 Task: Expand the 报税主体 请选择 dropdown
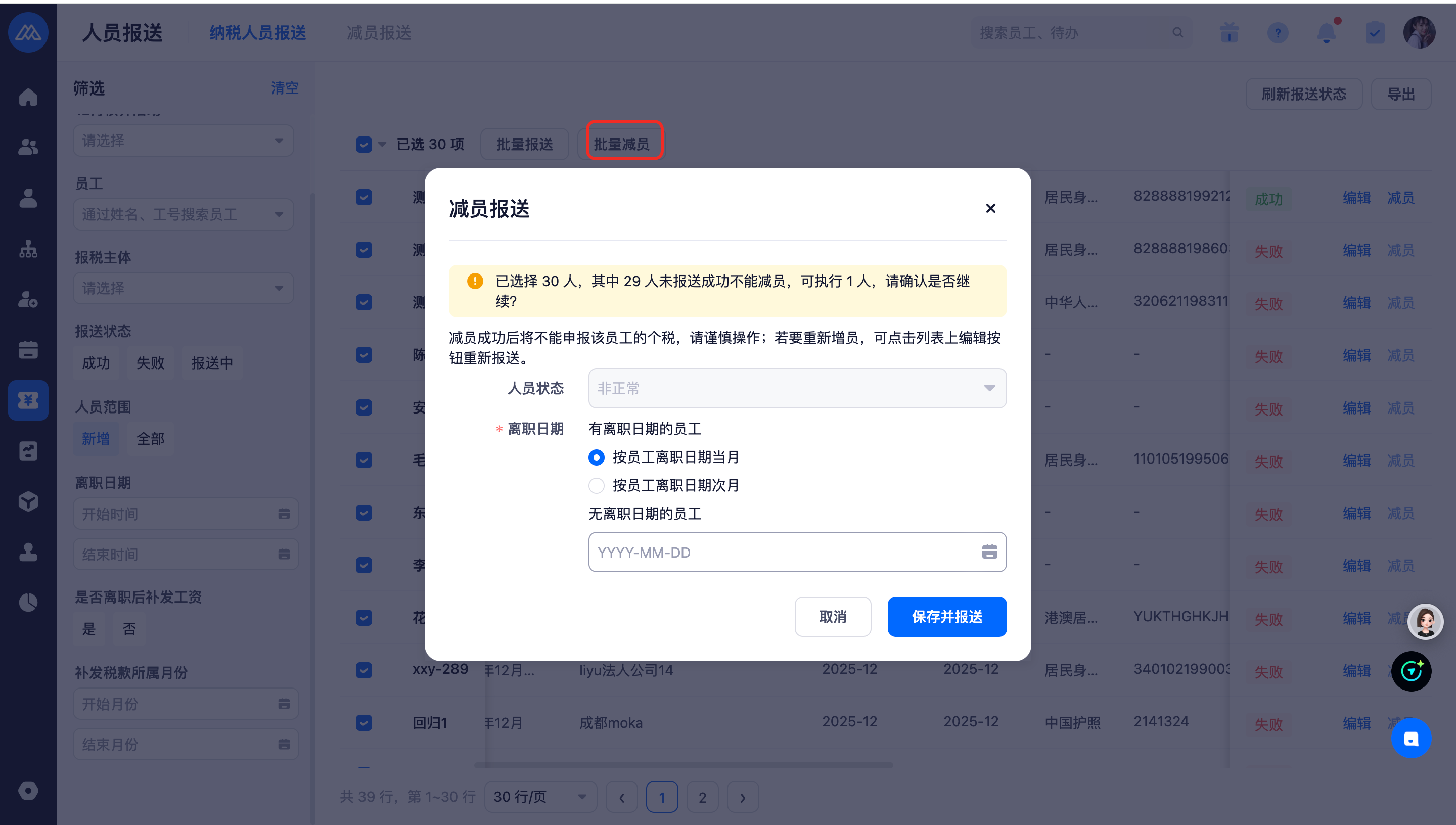(x=183, y=288)
